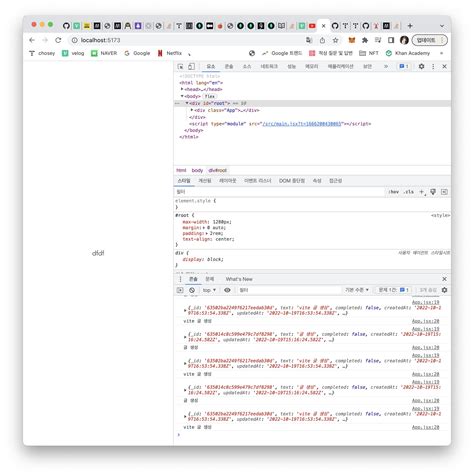
Task: Switch to the 애플리케이션 (Application) panel tab
Action: [340, 67]
